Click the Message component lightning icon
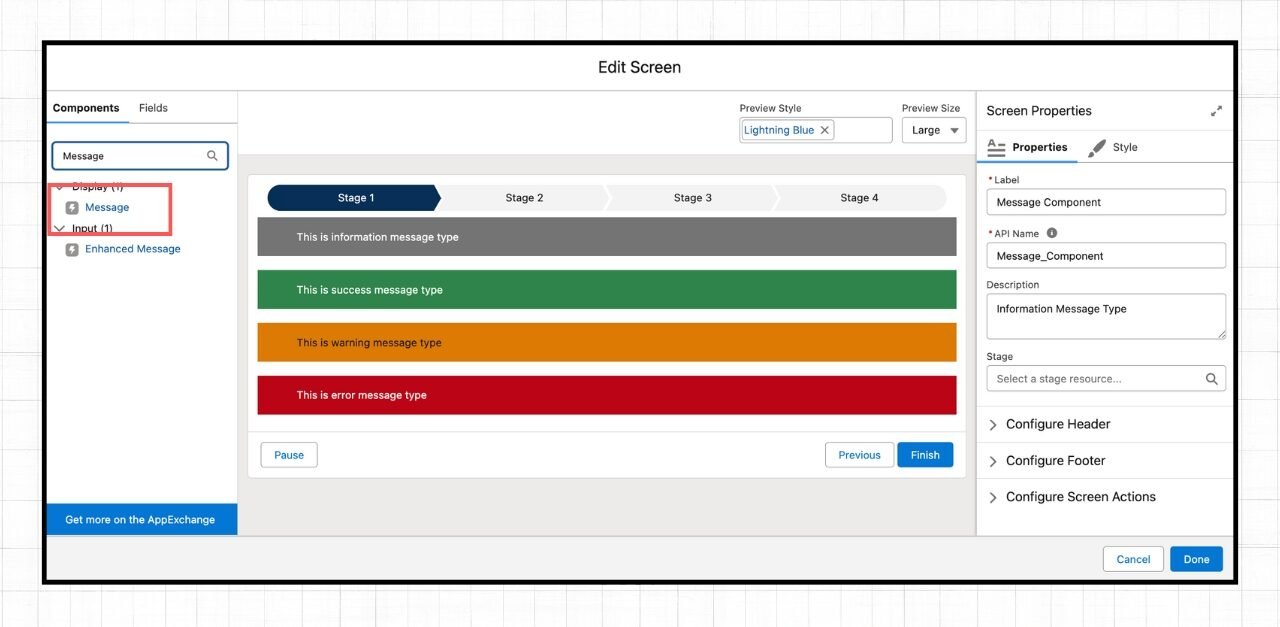This screenshot has width=1280, height=627. [72, 208]
